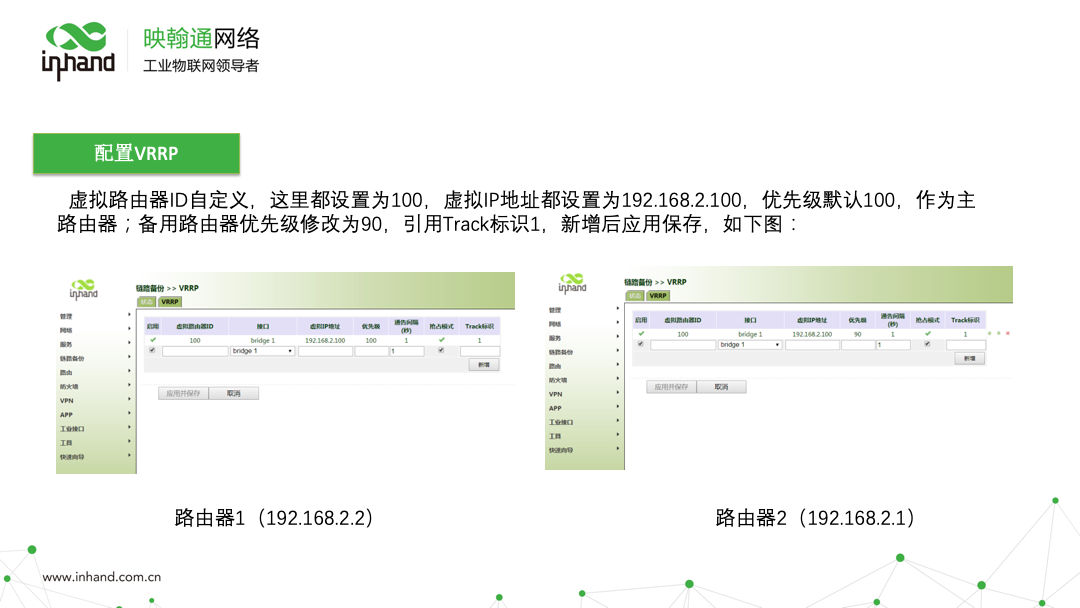The width and height of the screenshot is (1080, 608).
Task: Click second green arrow beside Router 2's red X
Action: pyautogui.click(x=998, y=333)
